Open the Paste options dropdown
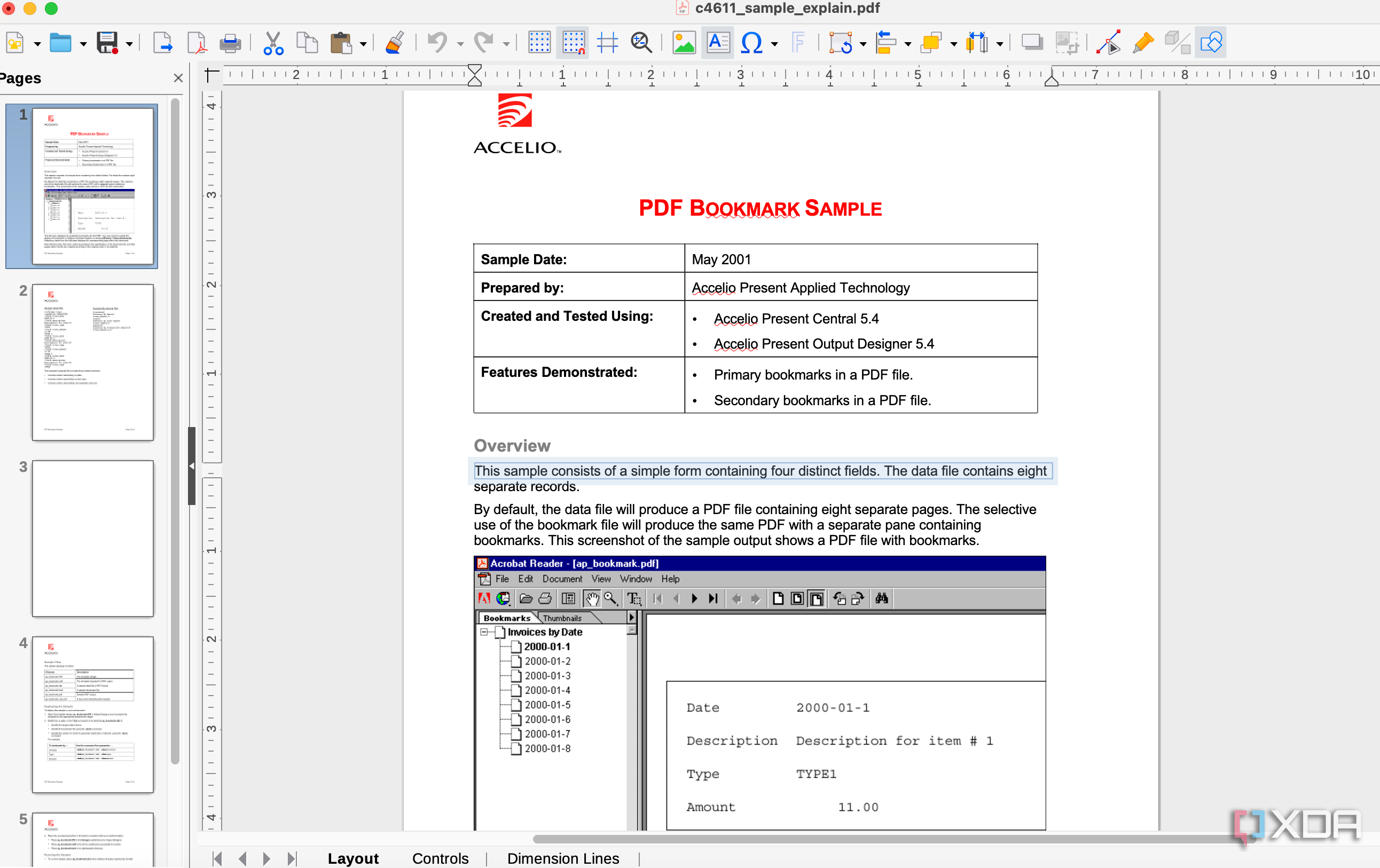 pyautogui.click(x=363, y=44)
